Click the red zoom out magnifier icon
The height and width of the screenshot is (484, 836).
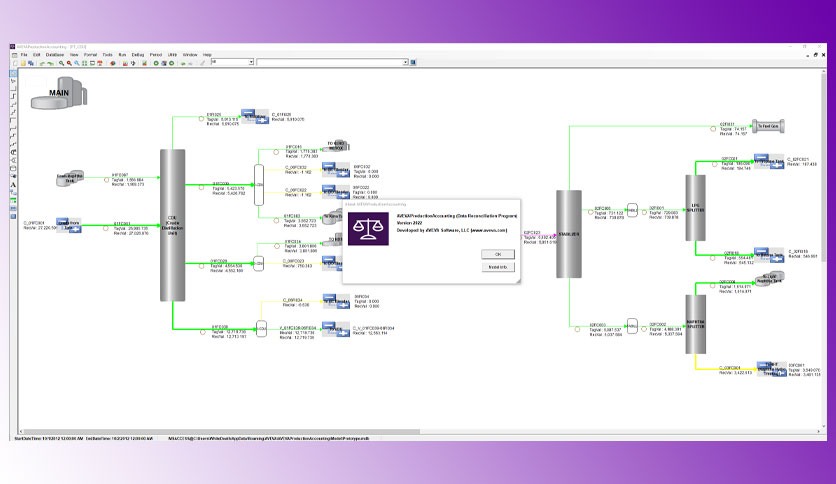pos(69,63)
